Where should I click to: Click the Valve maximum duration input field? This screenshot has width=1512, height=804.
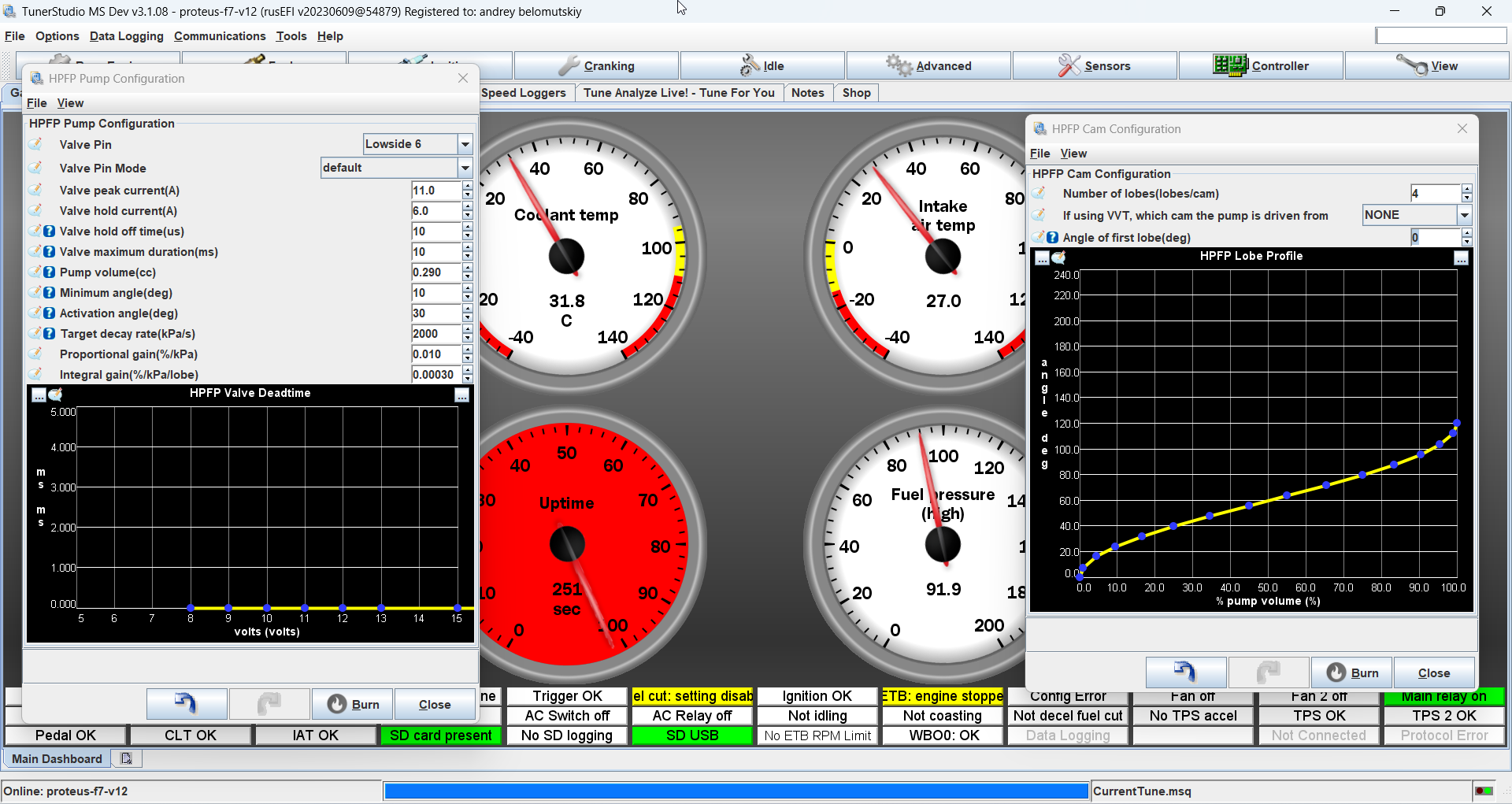click(x=436, y=252)
